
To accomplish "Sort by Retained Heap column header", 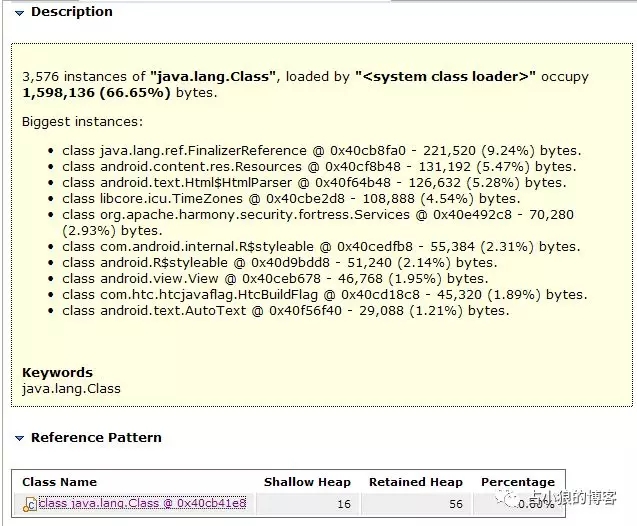I will (416, 482).
